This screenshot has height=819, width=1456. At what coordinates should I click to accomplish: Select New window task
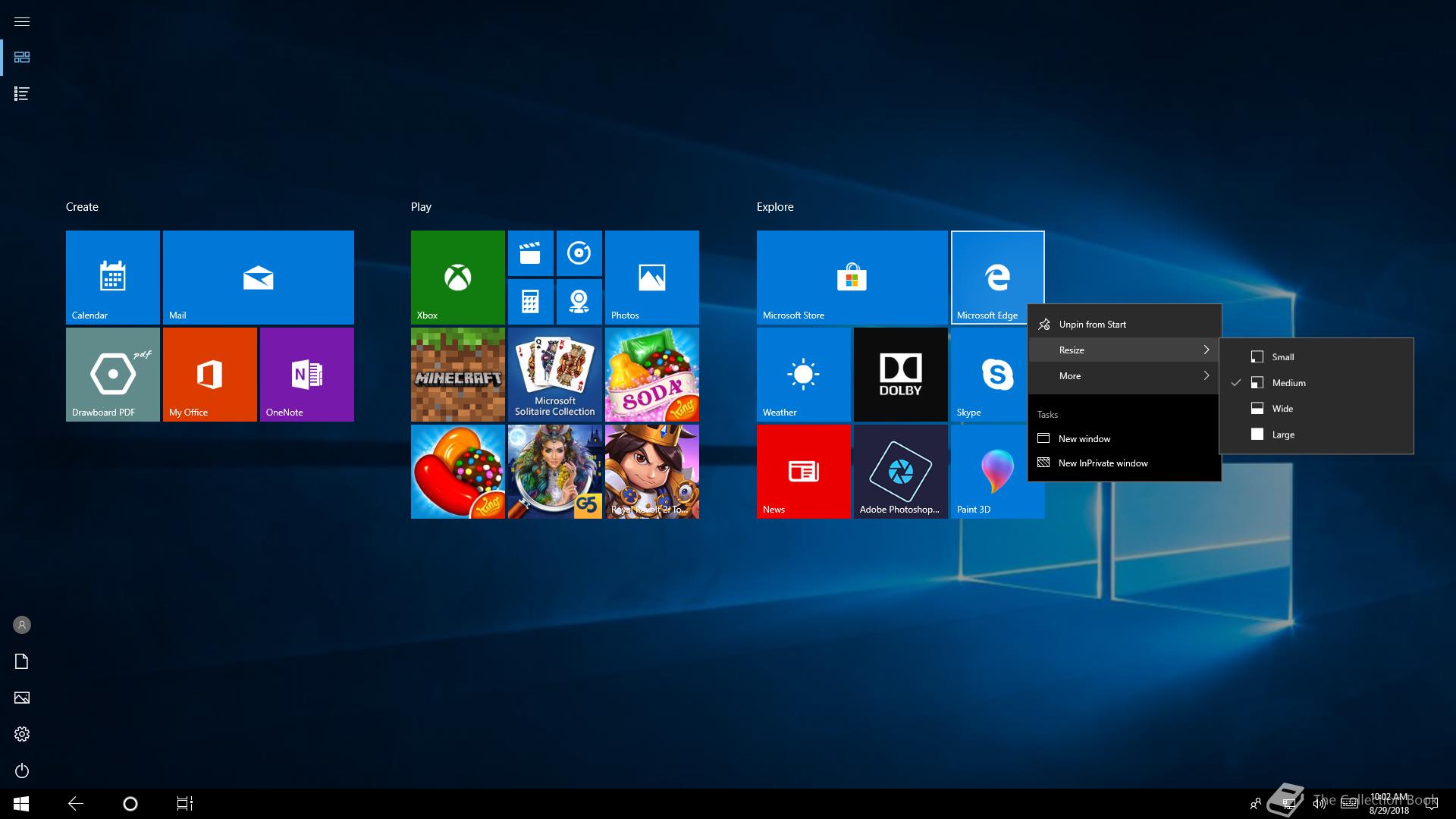click(x=1125, y=439)
